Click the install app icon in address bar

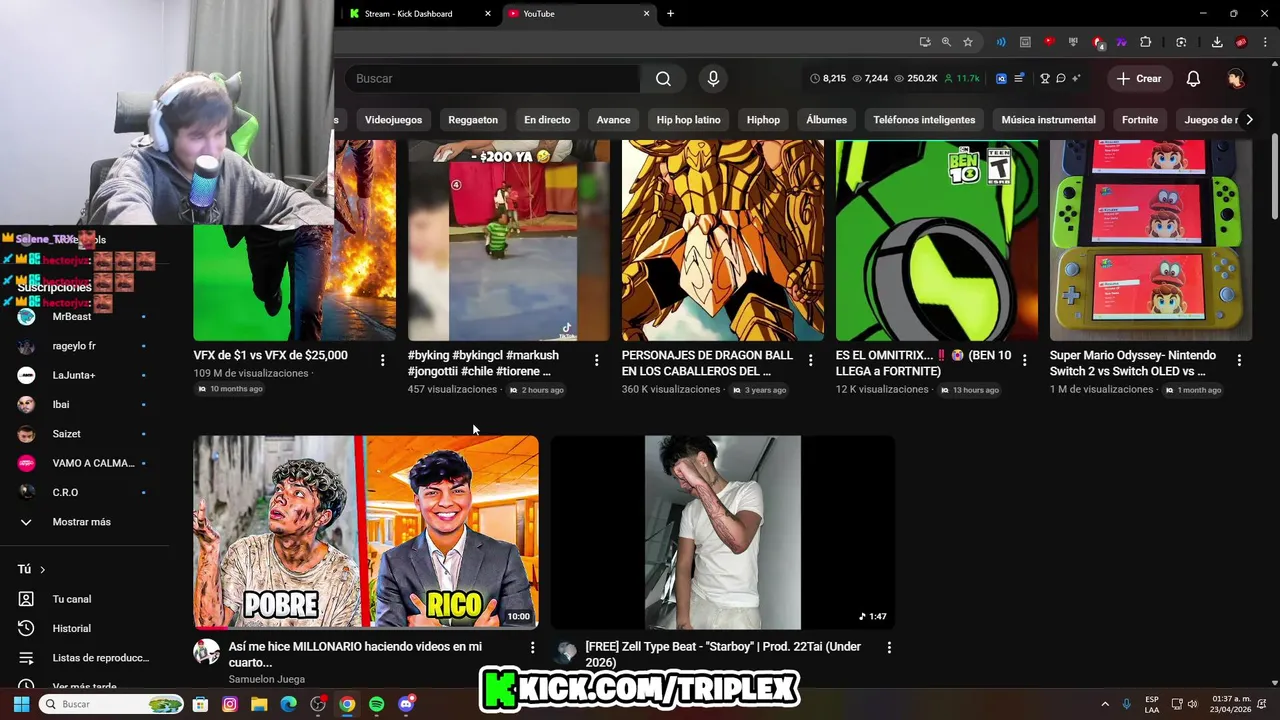pos(925,42)
